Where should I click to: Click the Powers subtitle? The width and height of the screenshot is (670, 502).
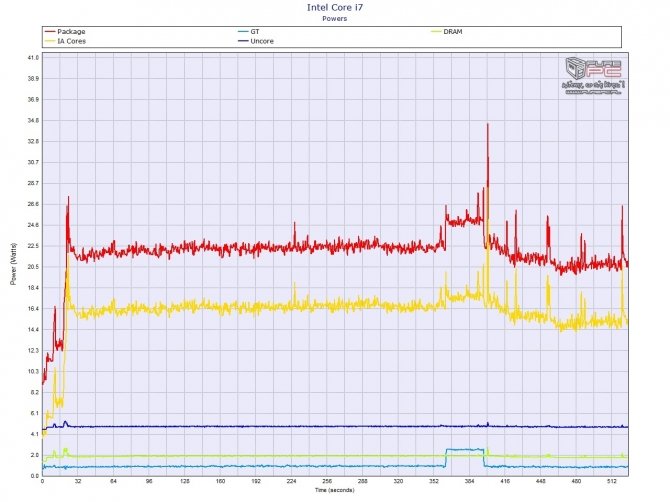click(x=335, y=19)
